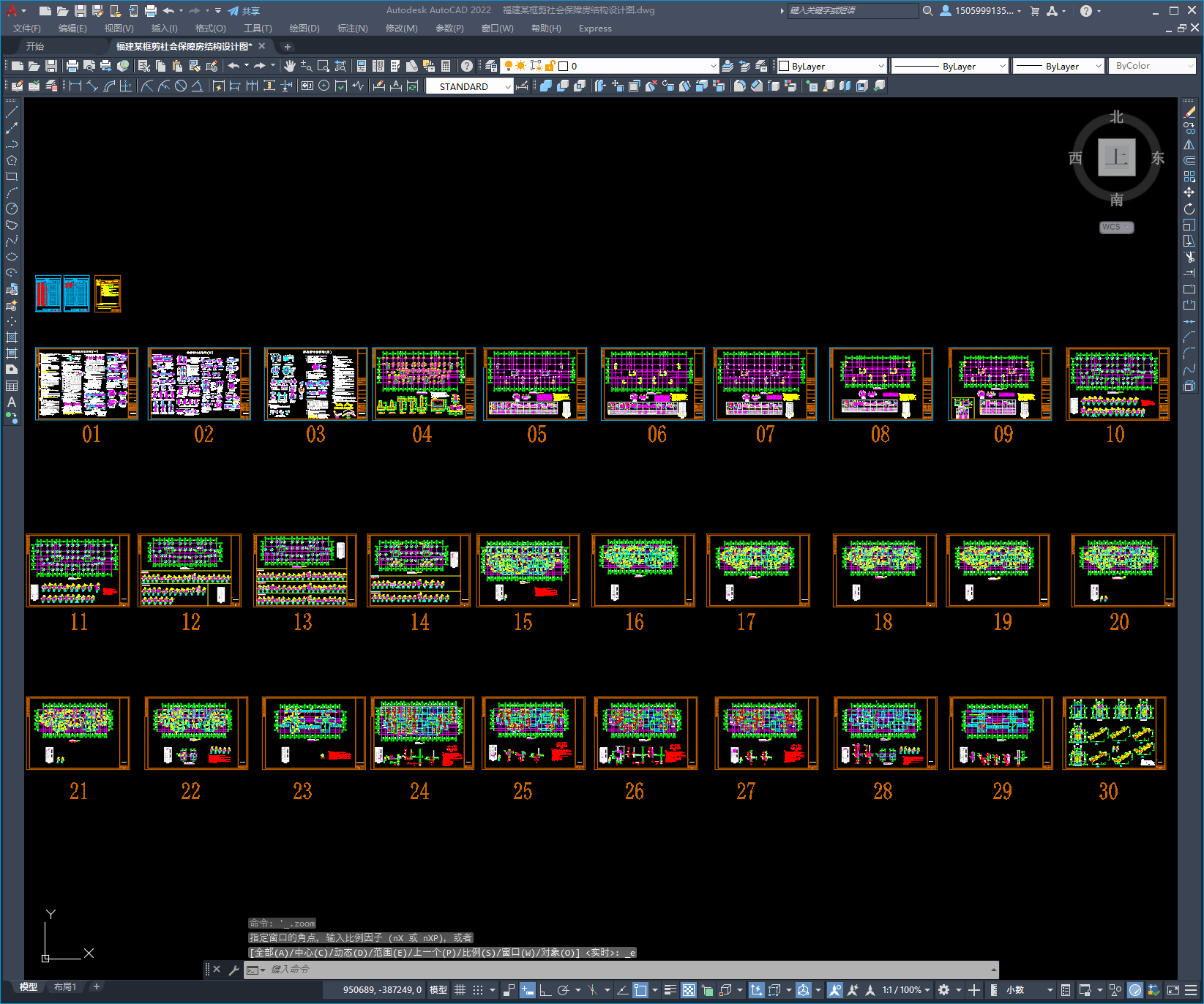Open the Express menu
This screenshot has height=1004, width=1204.
[595, 29]
